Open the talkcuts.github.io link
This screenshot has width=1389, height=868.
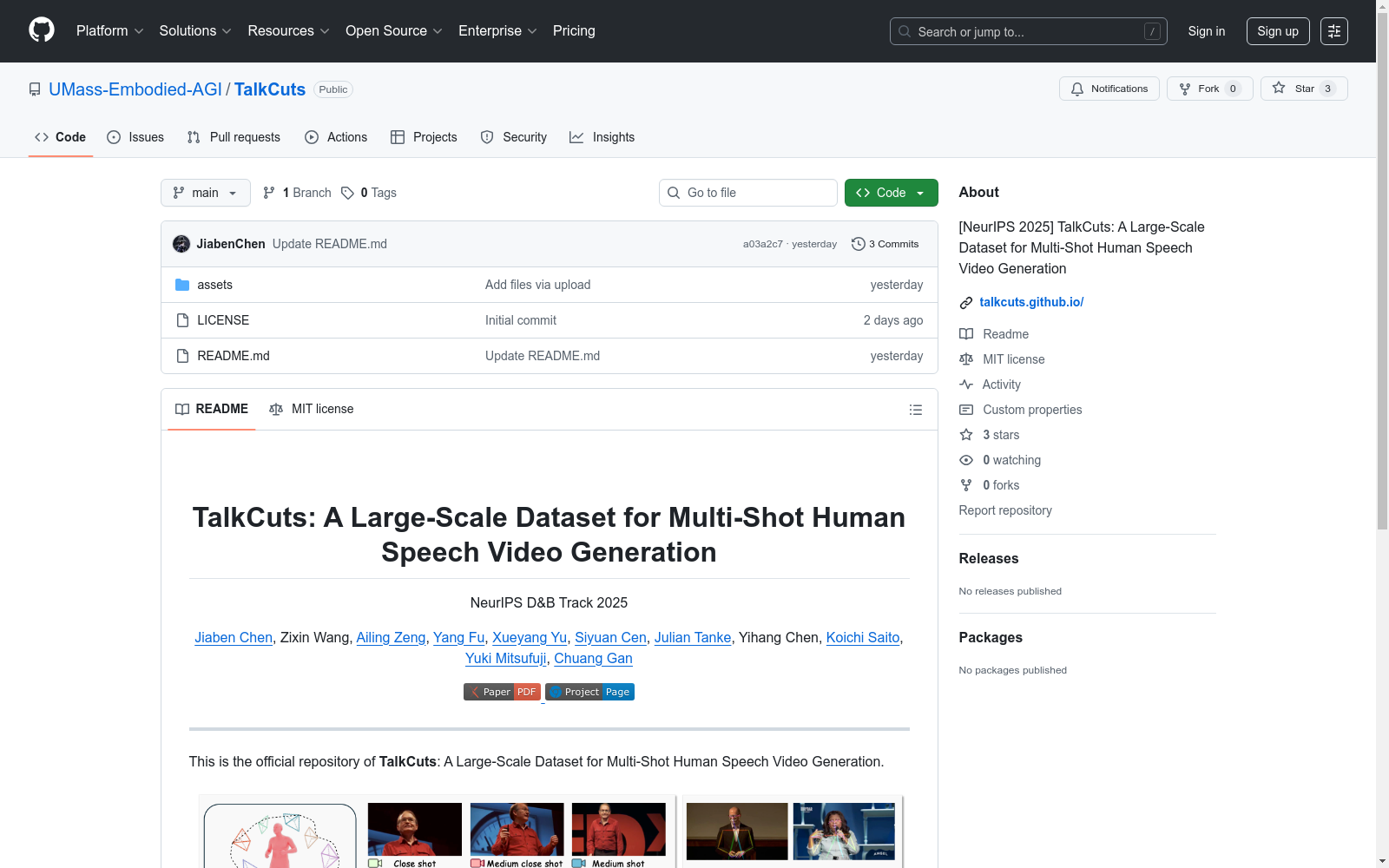(x=1031, y=302)
